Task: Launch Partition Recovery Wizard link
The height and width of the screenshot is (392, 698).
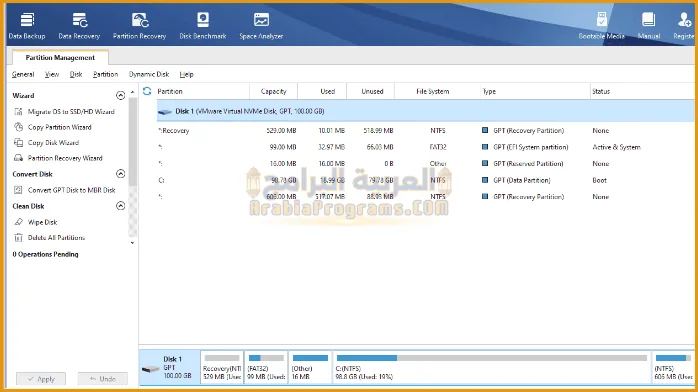Action: click(65, 158)
